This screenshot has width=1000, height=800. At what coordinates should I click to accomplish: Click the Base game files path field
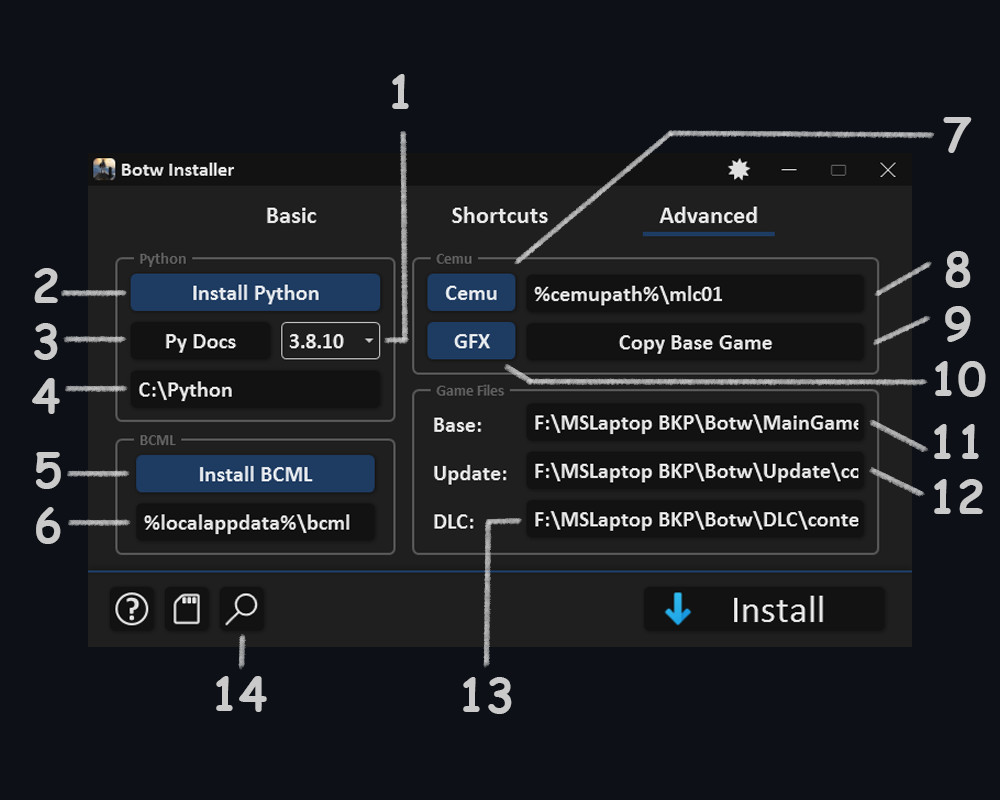click(x=695, y=423)
